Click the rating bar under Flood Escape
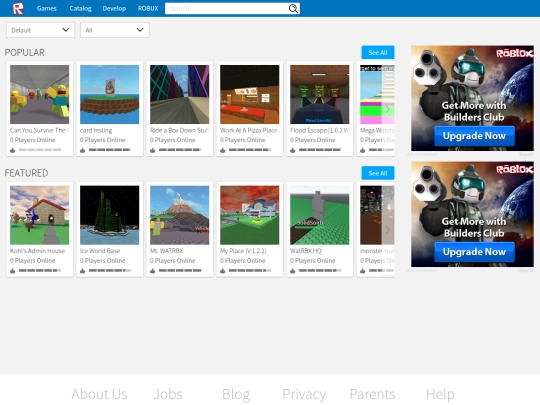The height and width of the screenshot is (405, 540). pyautogui.click(x=320, y=150)
